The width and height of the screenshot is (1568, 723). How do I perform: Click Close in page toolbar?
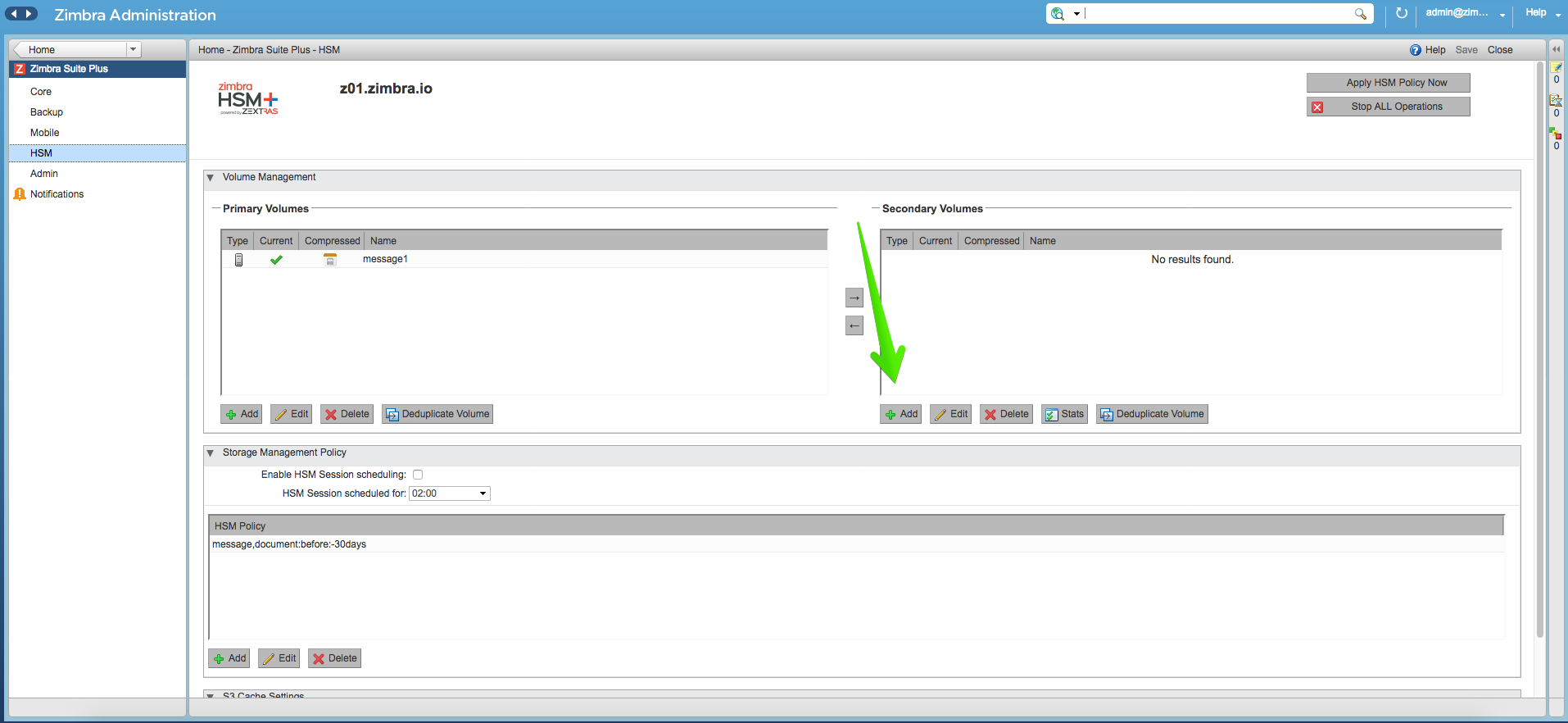click(x=1500, y=50)
